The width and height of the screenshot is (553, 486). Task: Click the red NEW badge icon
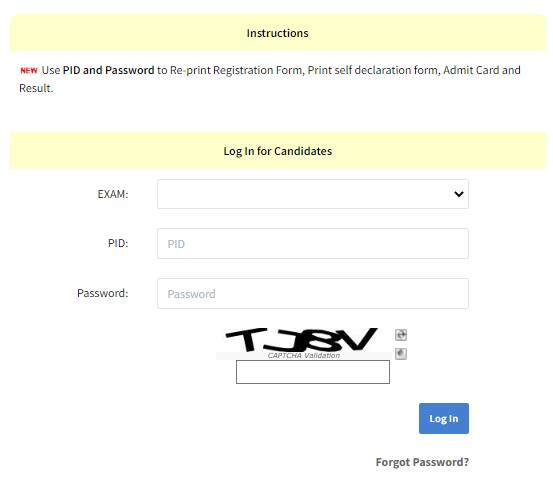[29, 71]
